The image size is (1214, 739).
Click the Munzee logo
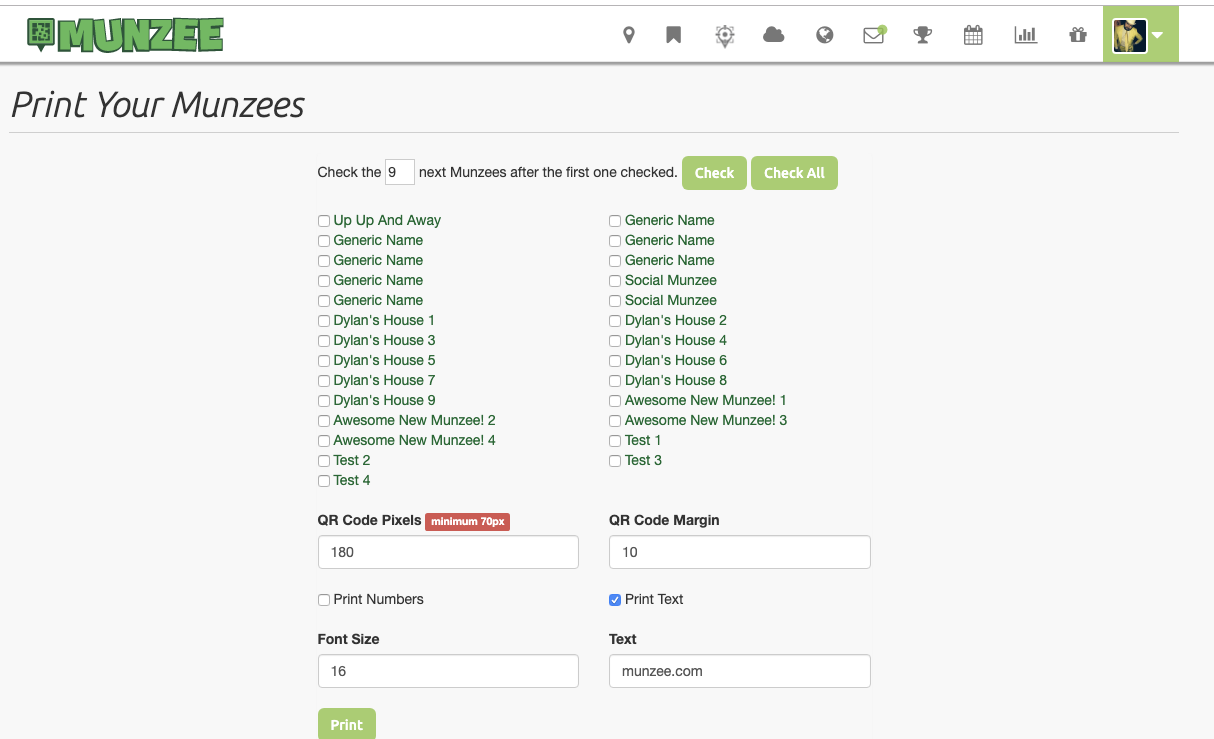click(125, 35)
